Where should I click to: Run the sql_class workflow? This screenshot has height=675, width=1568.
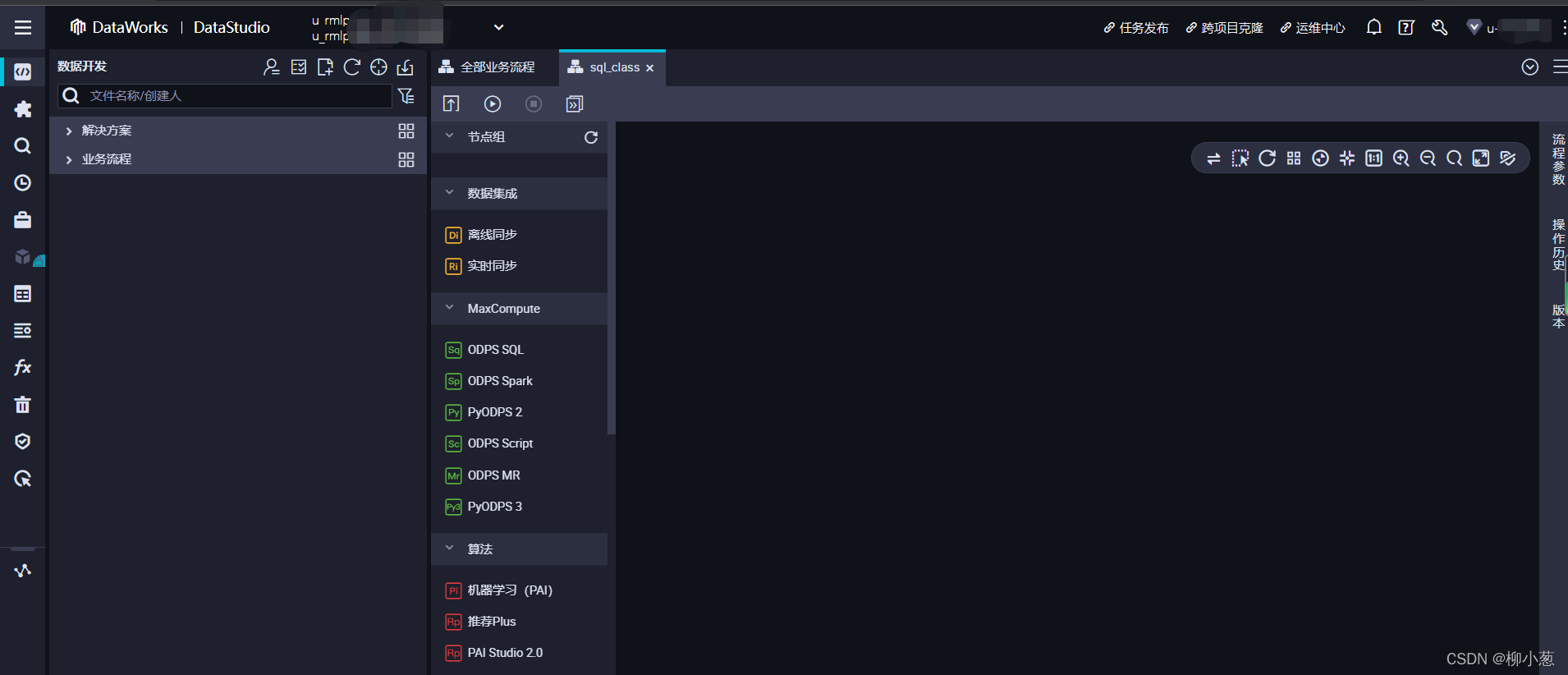point(493,103)
